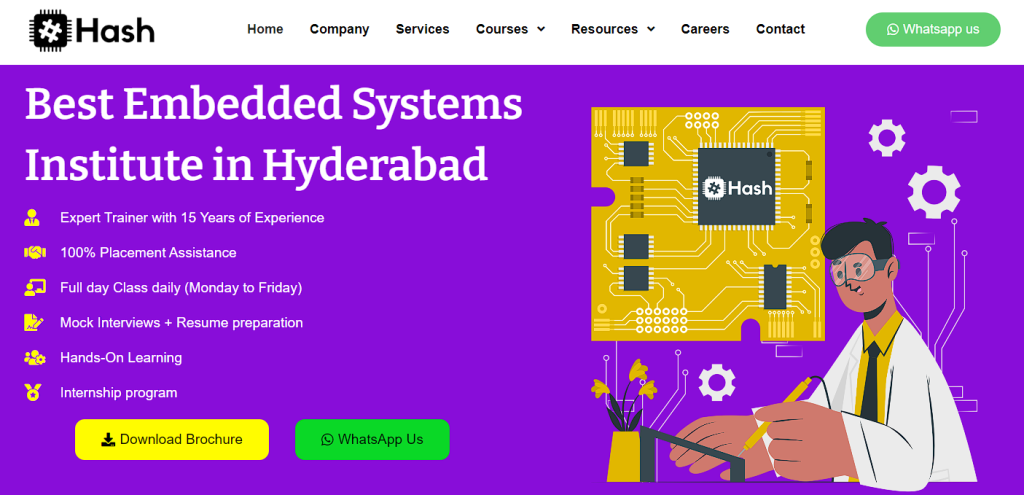Go to the Company page

340,29
